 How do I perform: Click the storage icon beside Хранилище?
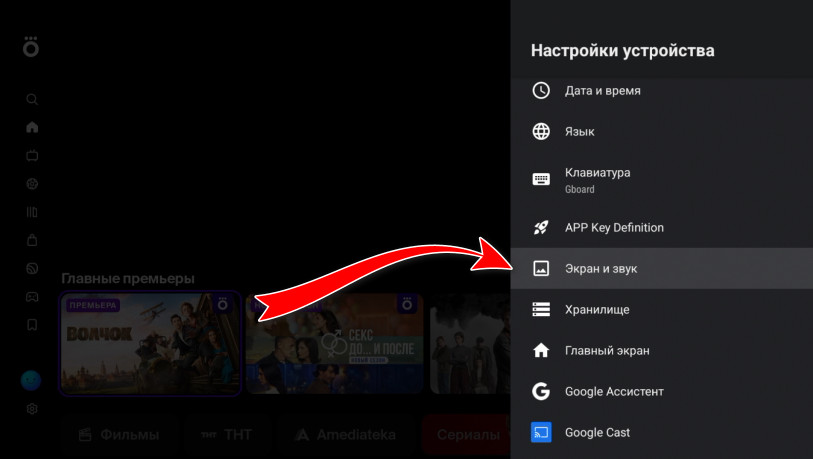click(541, 310)
